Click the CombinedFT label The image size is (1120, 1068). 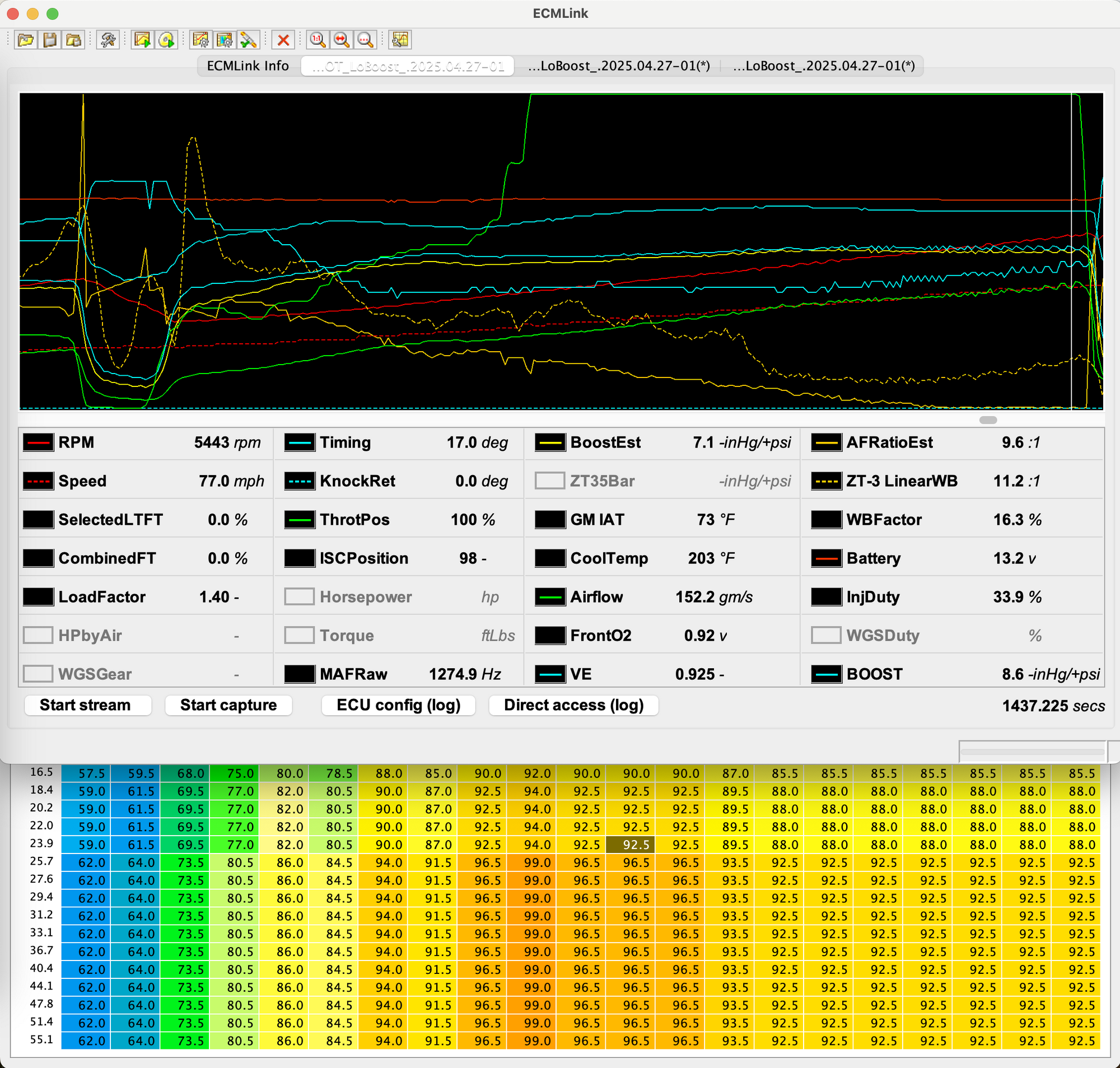point(107,558)
